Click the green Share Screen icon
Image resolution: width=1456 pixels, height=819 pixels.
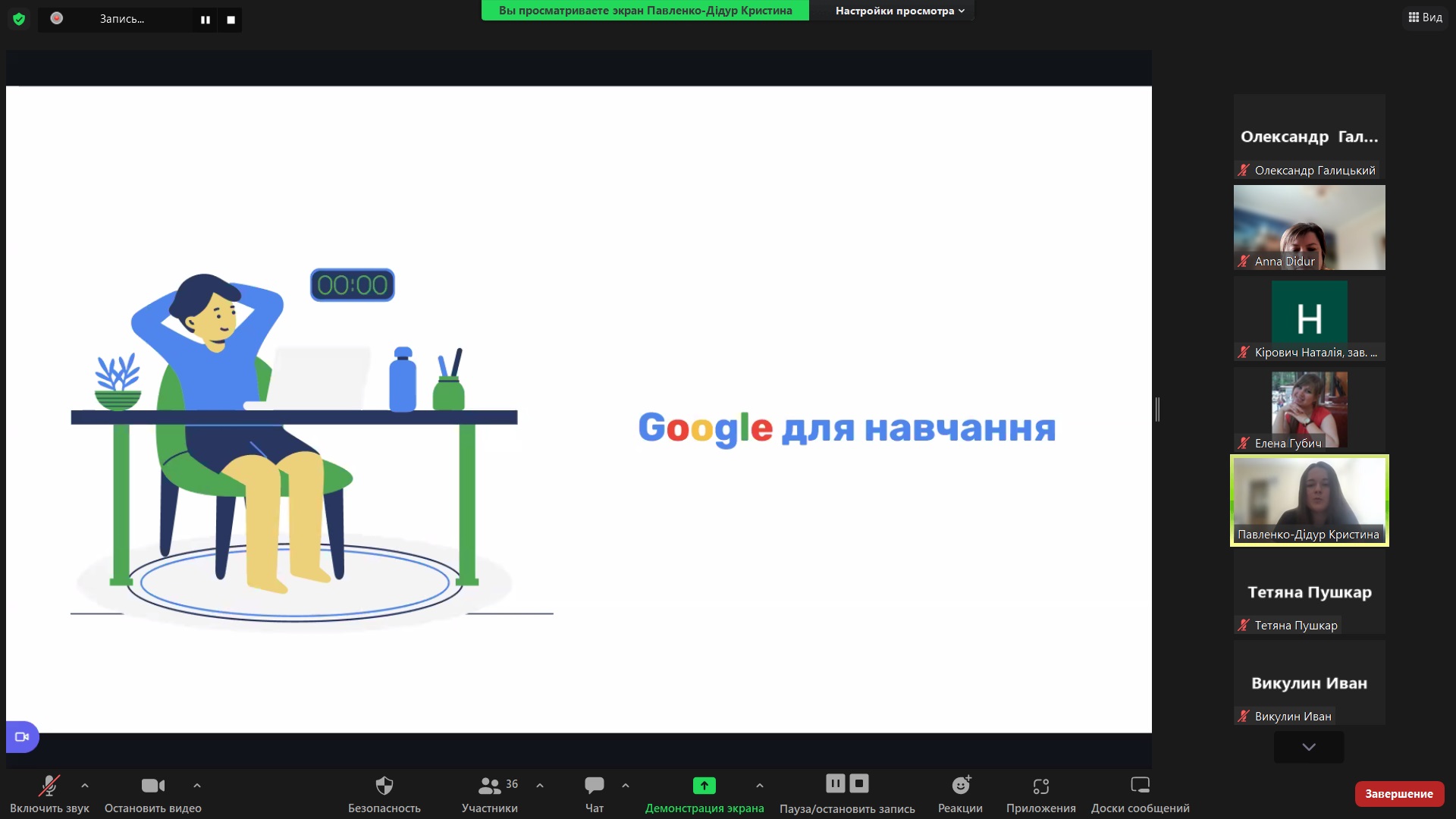tap(704, 786)
